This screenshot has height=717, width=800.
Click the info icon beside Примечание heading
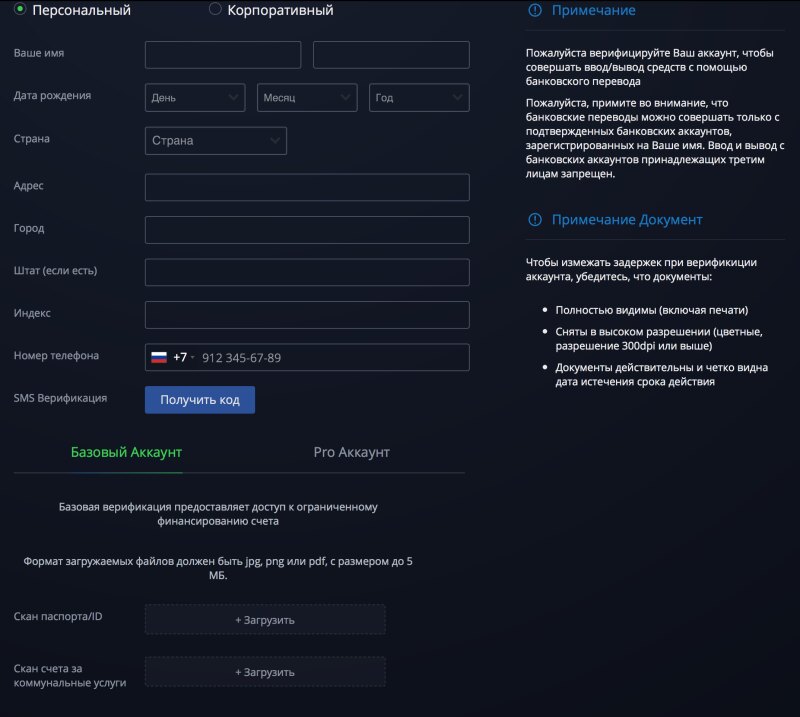tap(535, 10)
